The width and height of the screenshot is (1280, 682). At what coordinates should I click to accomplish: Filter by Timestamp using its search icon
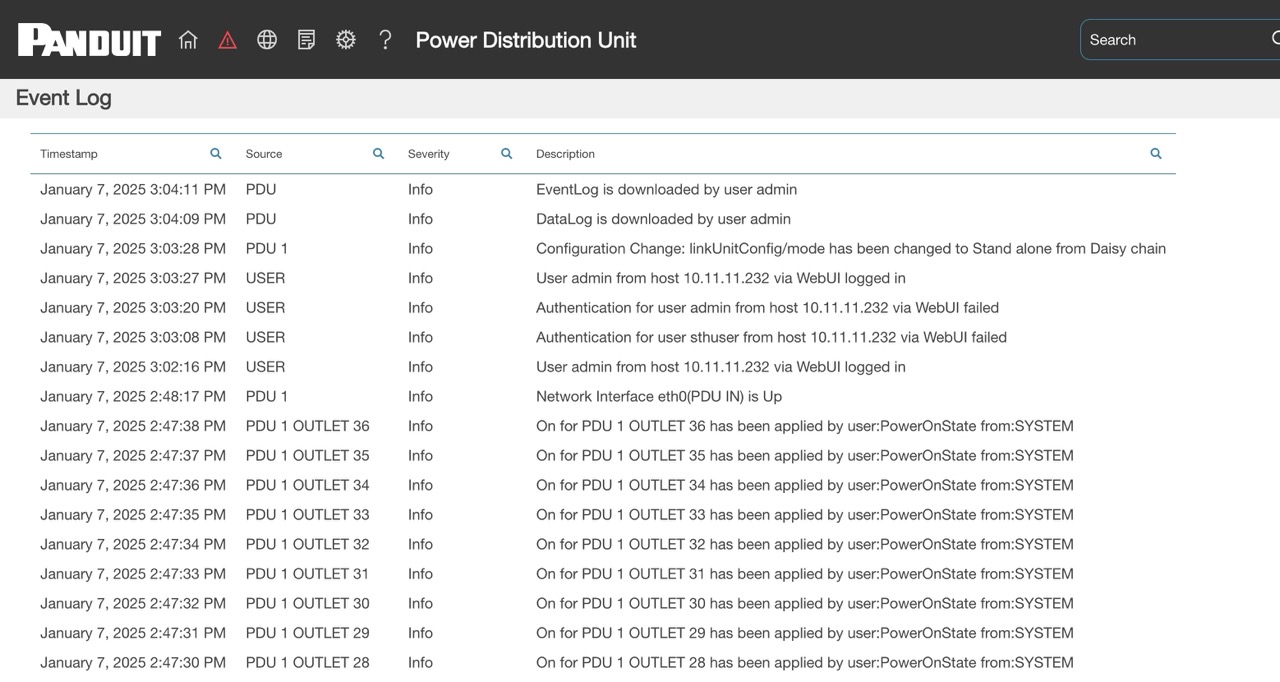[x=216, y=154]
